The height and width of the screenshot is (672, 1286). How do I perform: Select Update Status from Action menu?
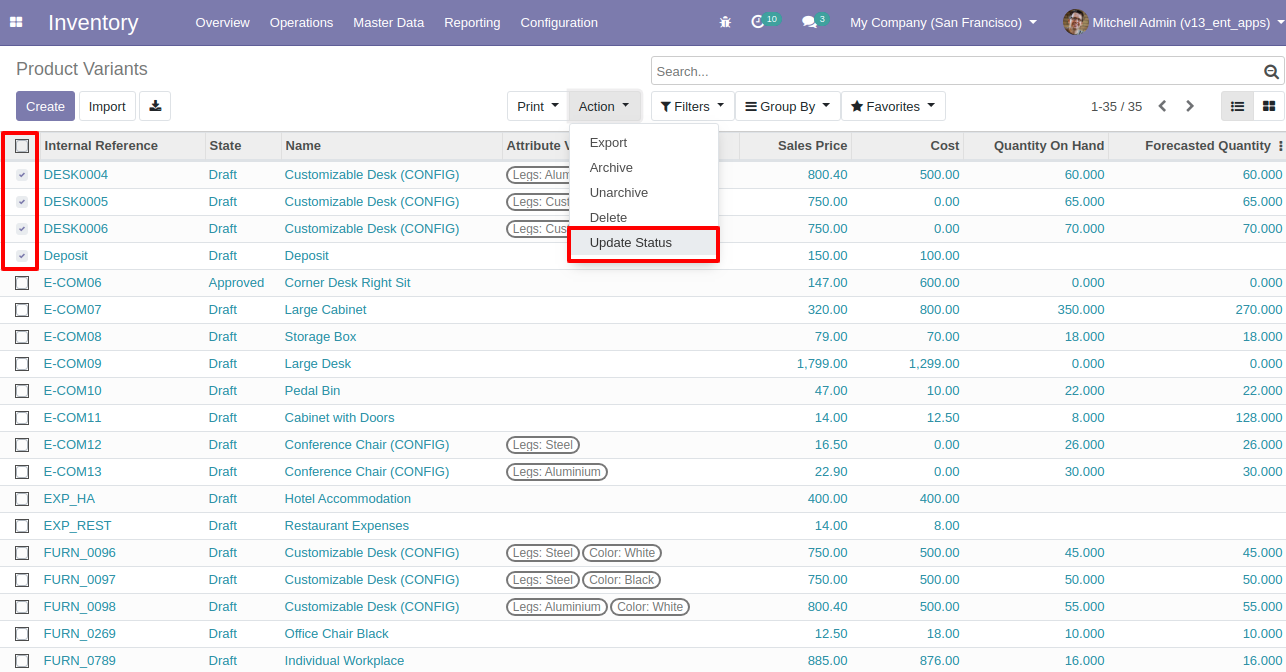click(x=631, y=243)
